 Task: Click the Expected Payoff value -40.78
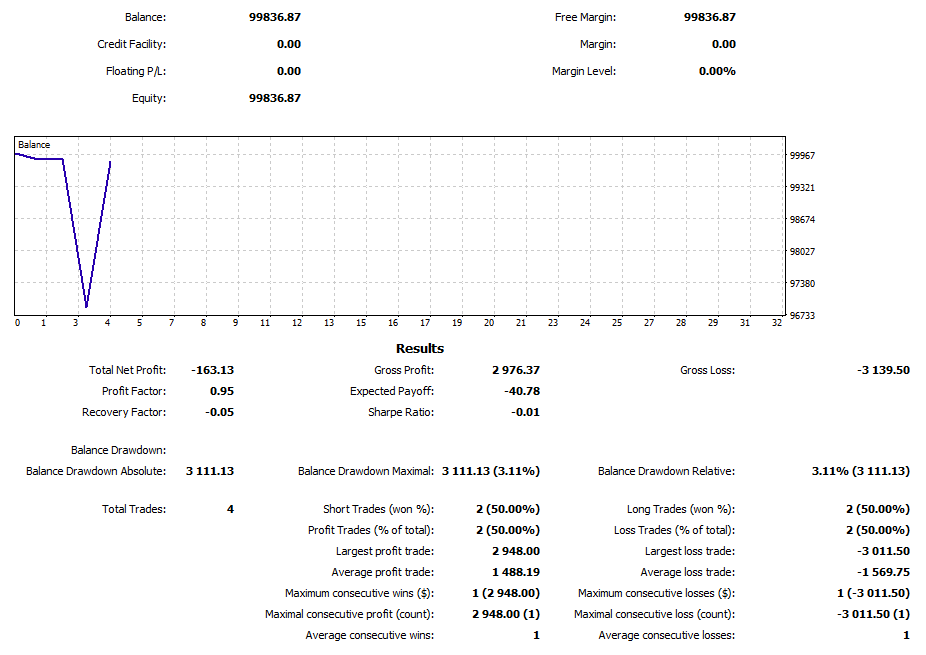[x=522, y=391]
